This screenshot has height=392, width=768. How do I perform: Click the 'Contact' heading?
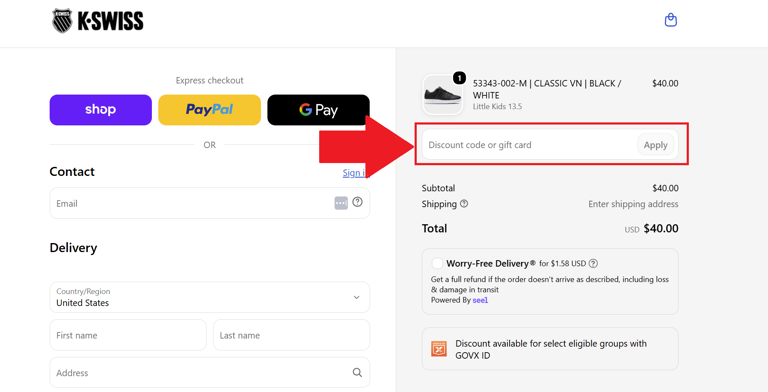(72, 172)
